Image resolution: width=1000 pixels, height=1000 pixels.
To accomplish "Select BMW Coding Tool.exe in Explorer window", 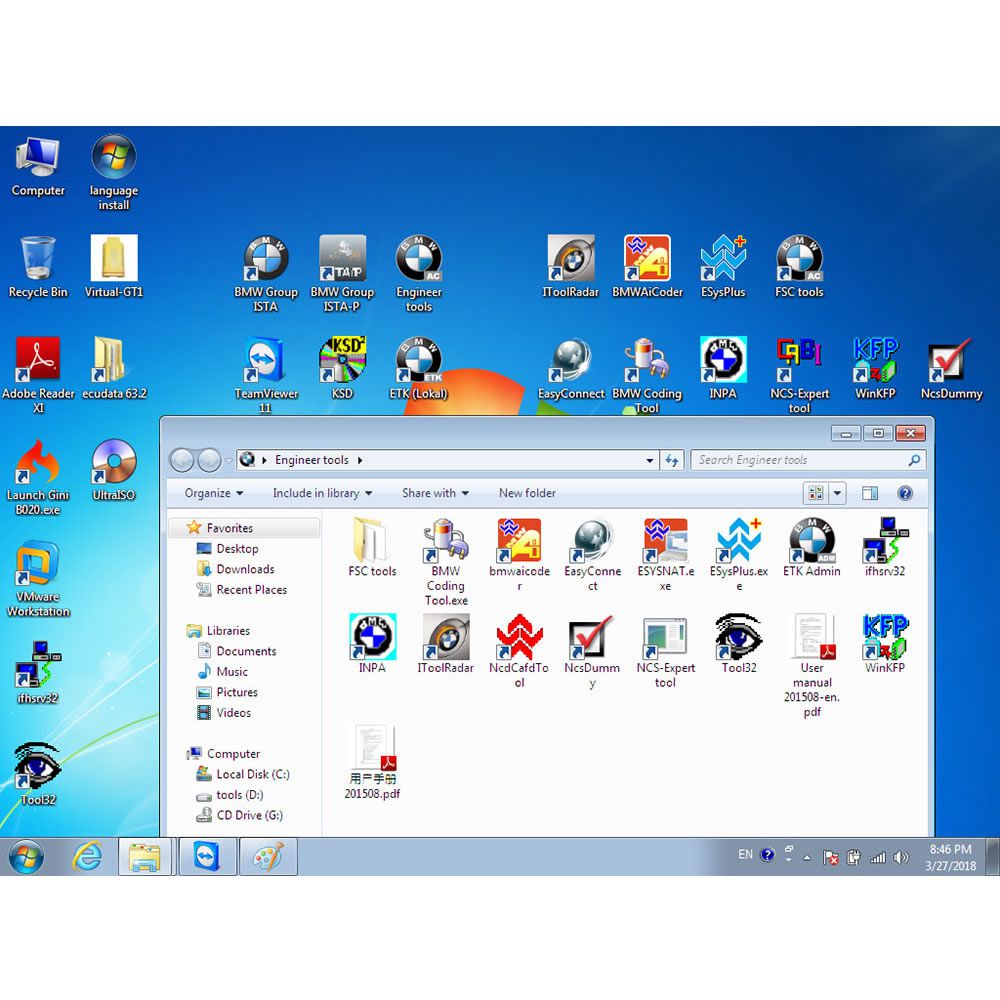I will click(446, 561).
